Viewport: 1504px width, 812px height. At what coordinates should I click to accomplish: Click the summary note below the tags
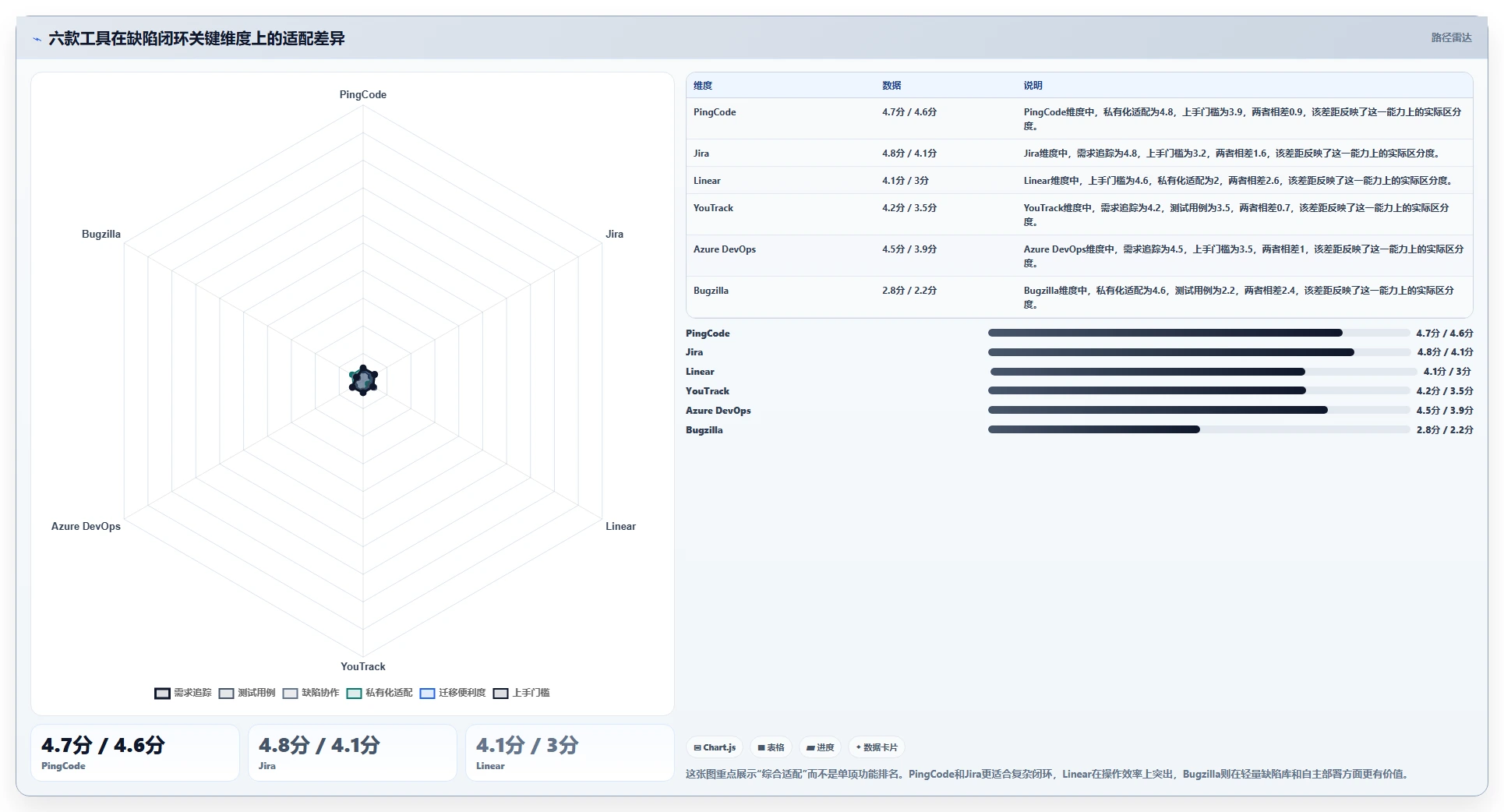tap(1049, 774)
